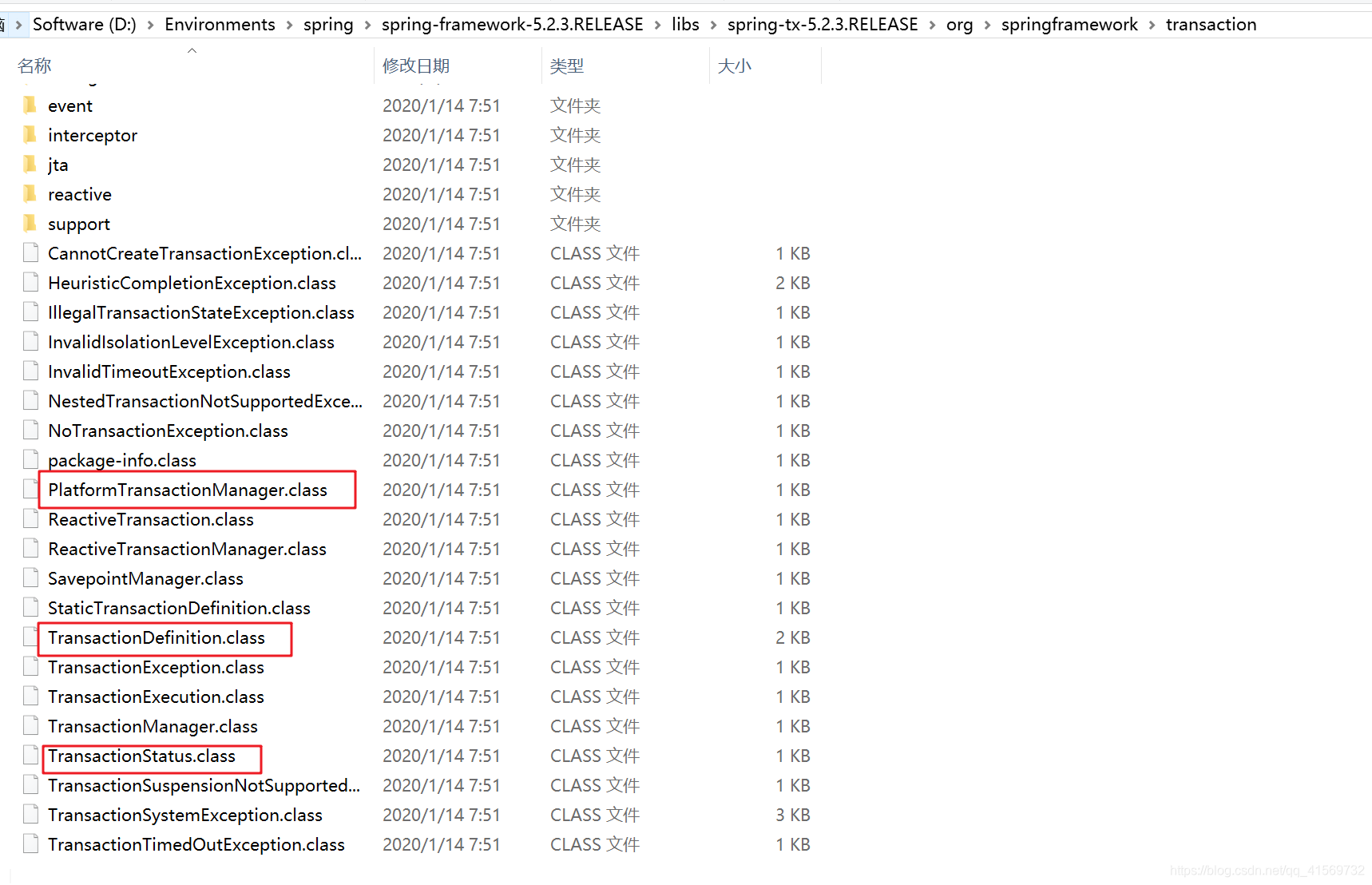
Task: Select TransactionExecution.class file name
Action: coord(156,696)
